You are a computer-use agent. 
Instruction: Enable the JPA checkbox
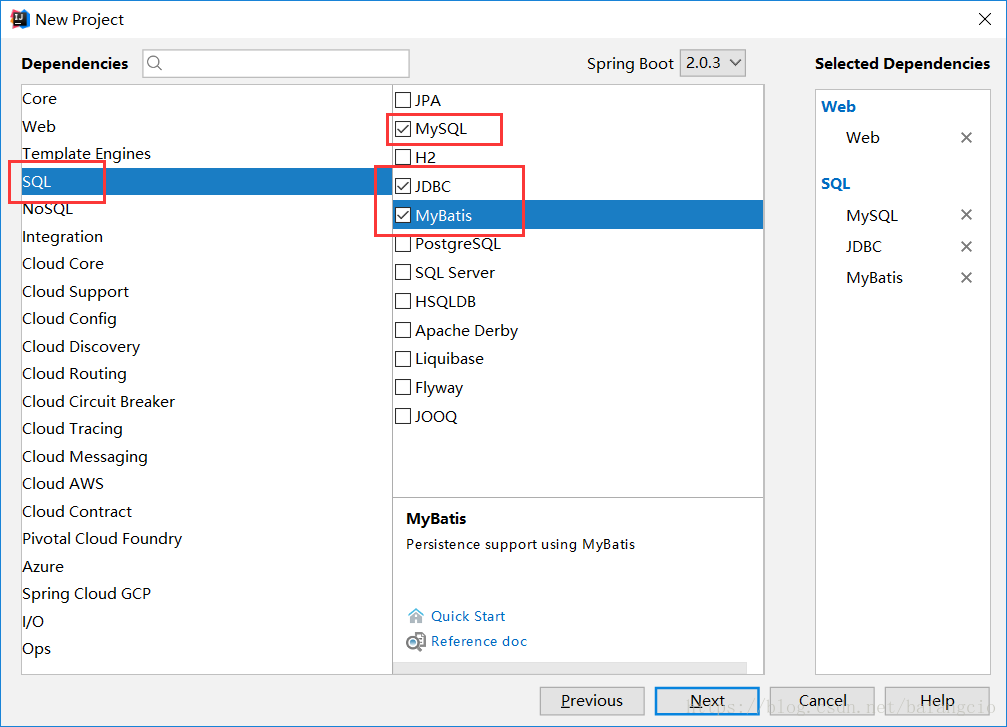(403, 100)
